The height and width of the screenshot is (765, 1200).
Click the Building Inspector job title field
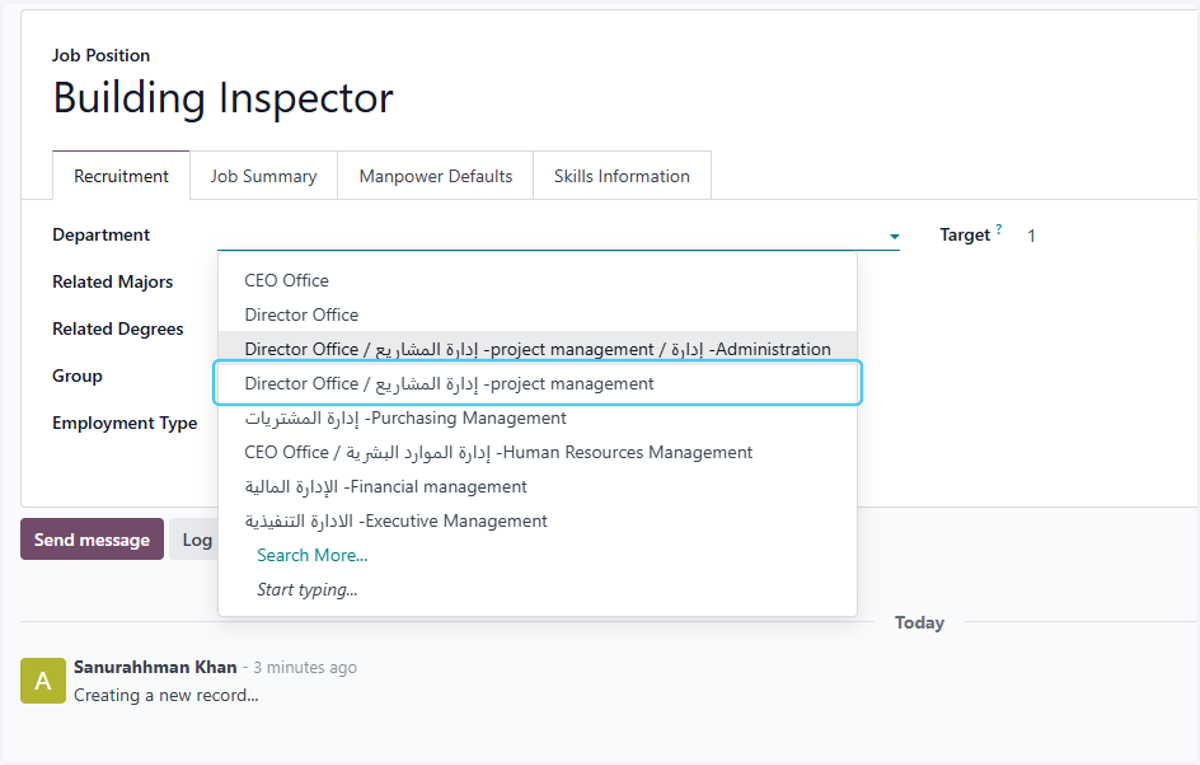(223, 98)
